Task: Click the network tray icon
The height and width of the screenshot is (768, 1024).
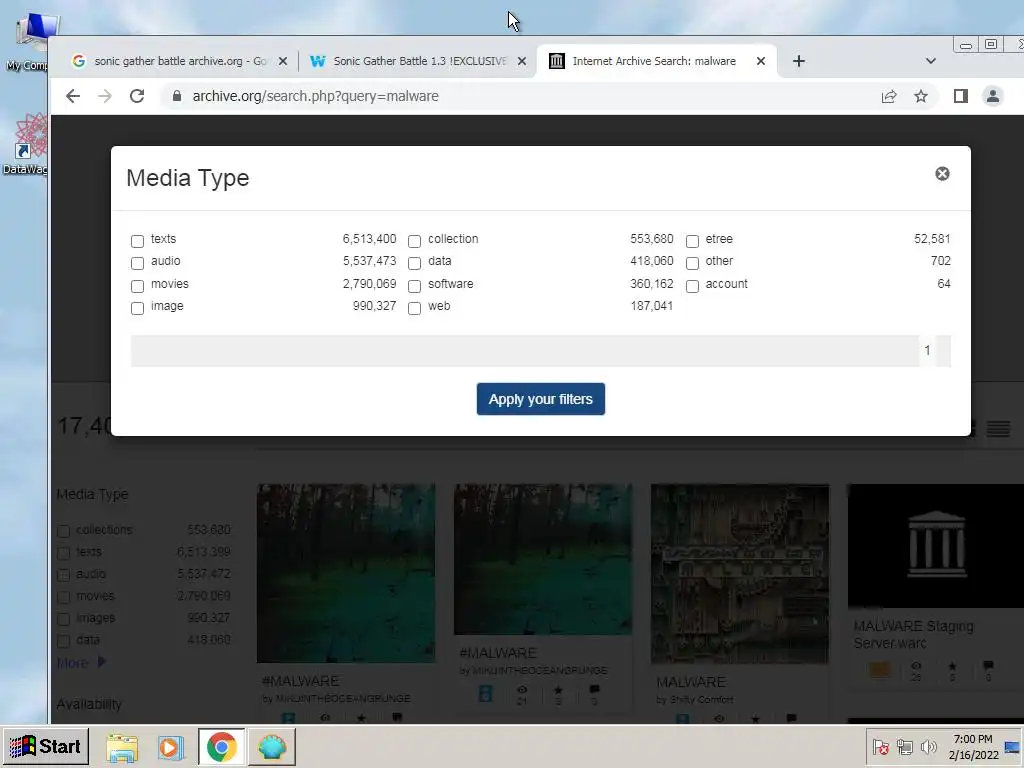Action: tap(904, 746)
